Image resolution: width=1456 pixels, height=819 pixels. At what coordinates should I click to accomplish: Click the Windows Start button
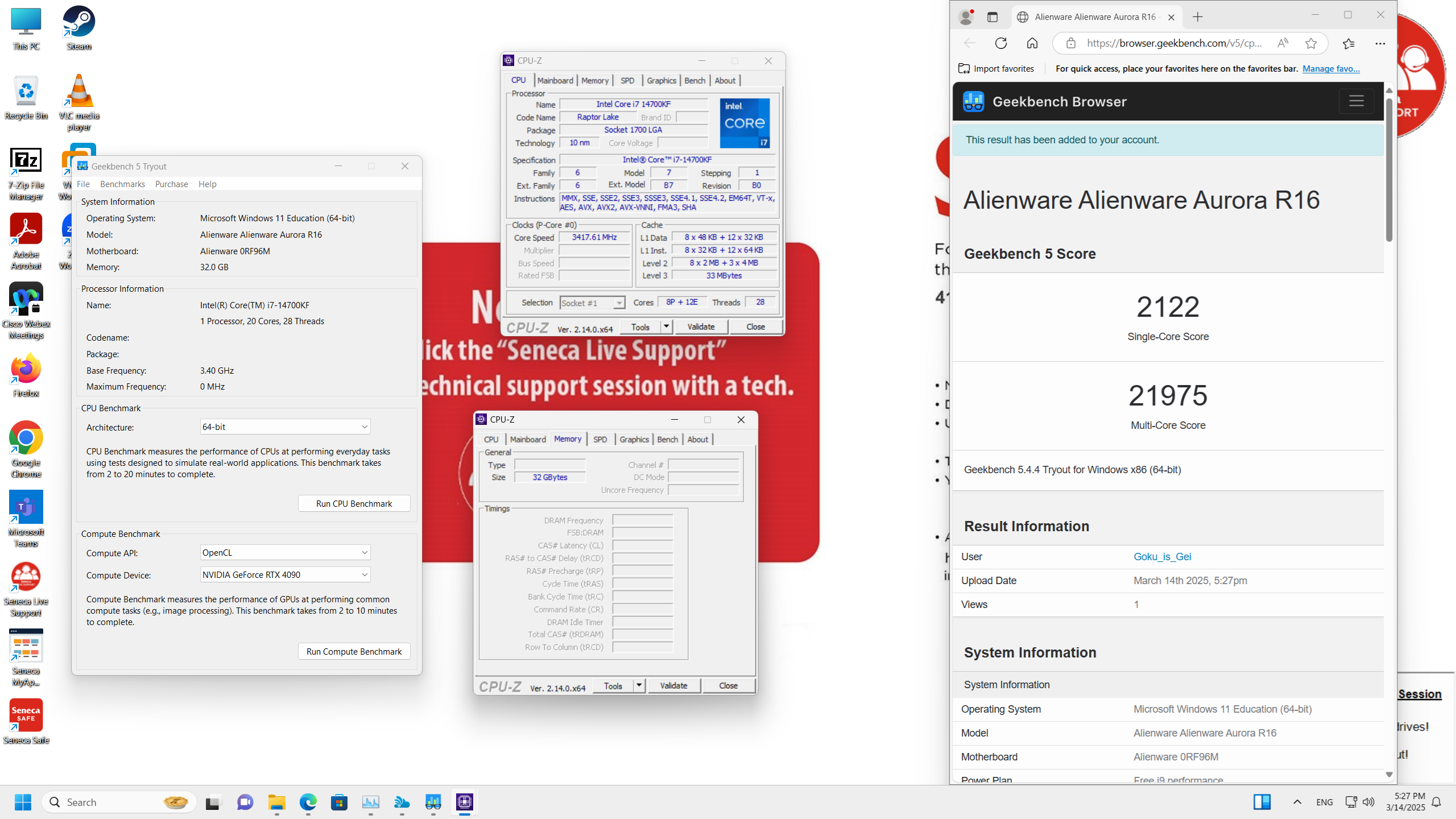23,802
